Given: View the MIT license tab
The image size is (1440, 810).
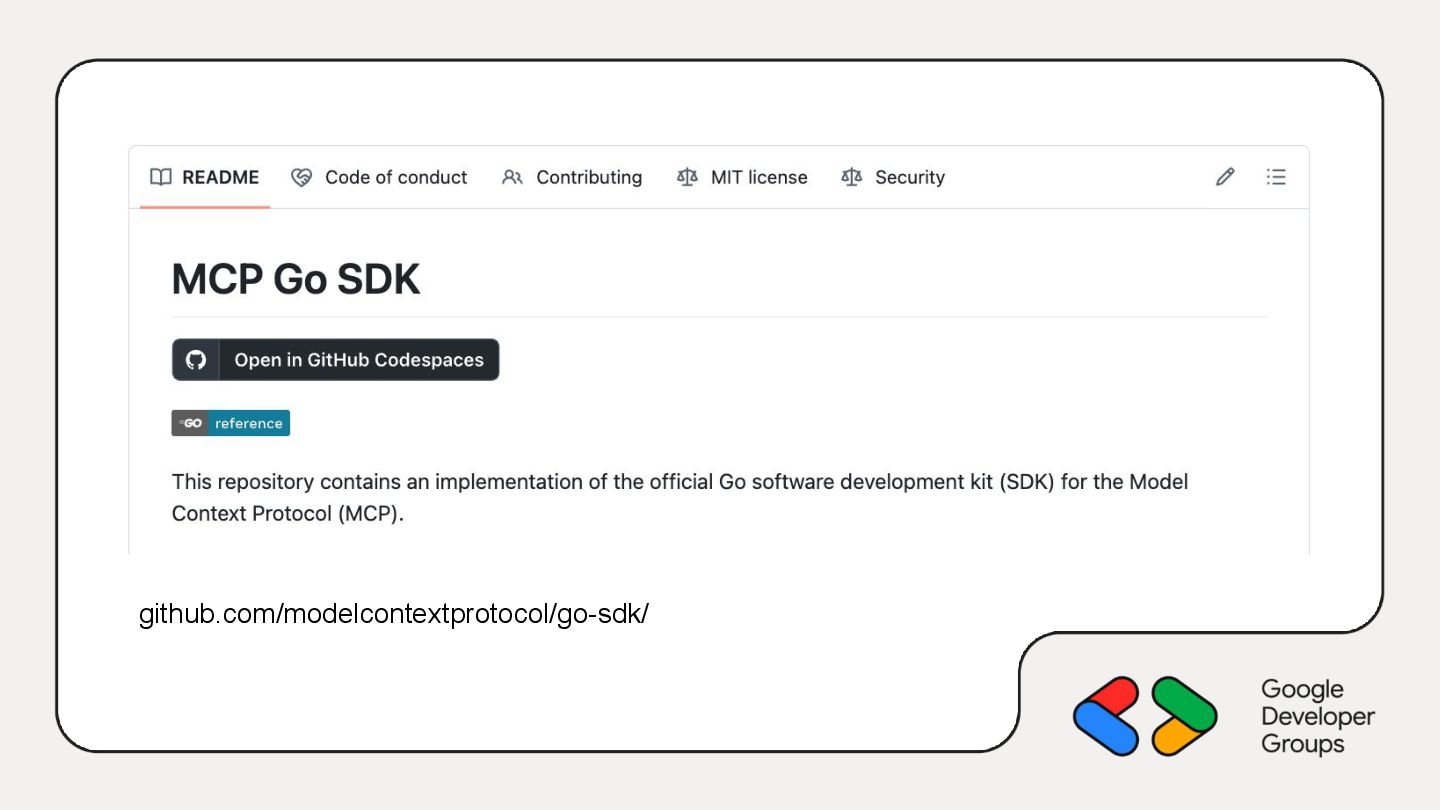Looking at the screenshot, I should click(x=742, y=177).
